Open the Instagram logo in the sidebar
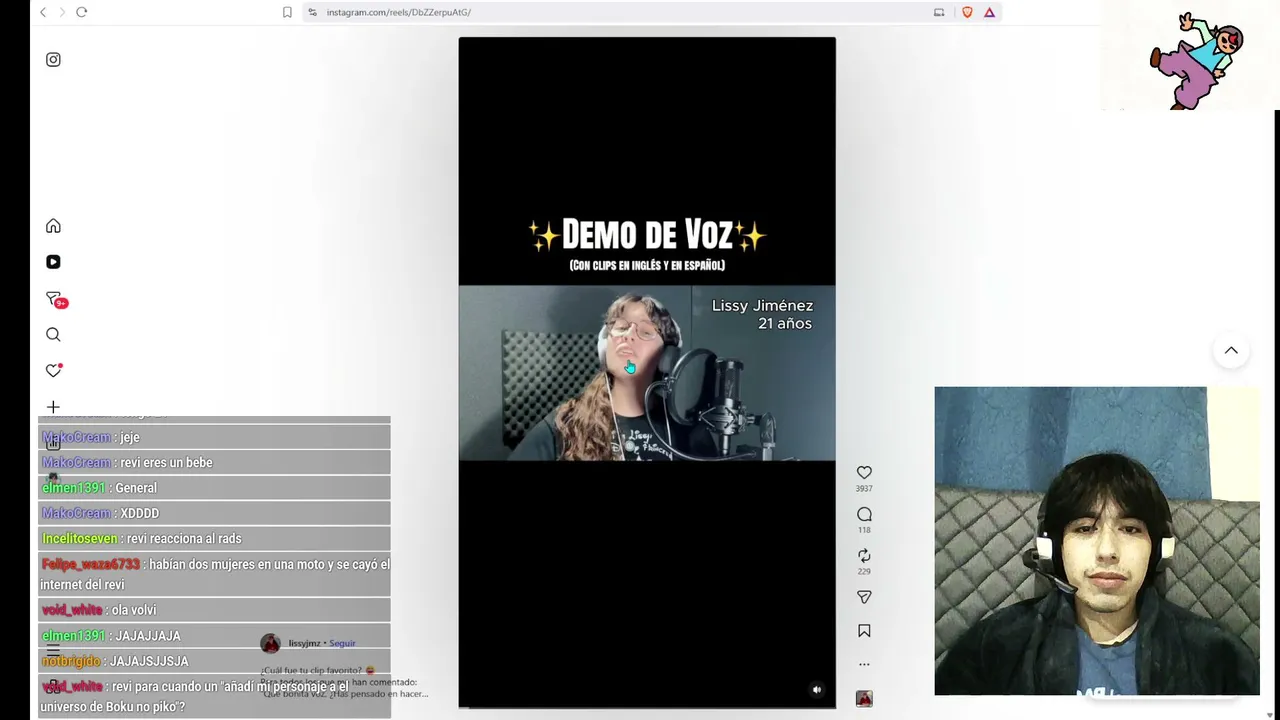The image size is (1280, 720). click(53, 60)
